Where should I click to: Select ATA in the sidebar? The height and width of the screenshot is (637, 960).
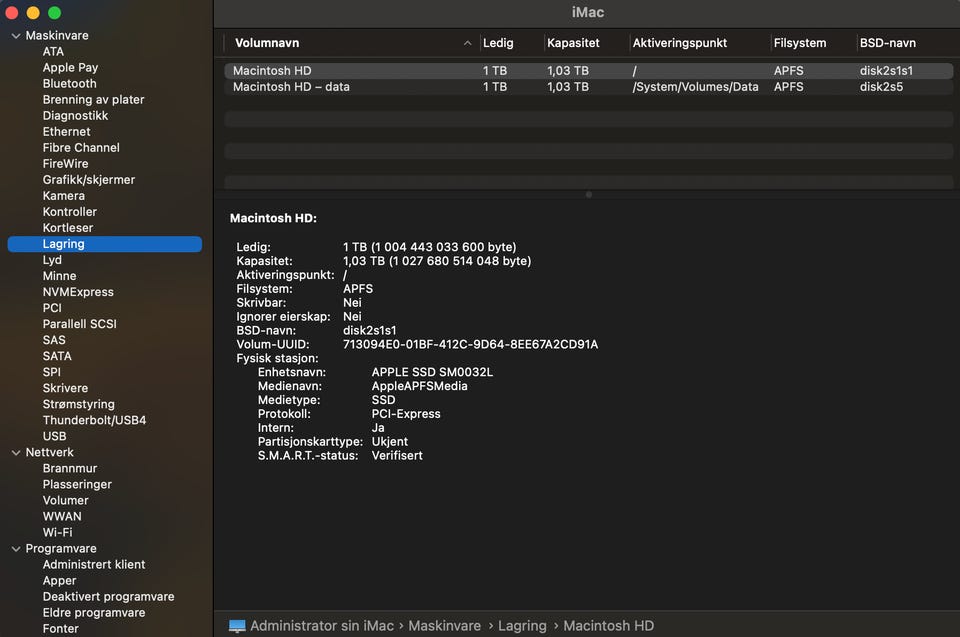pos(53,51)
